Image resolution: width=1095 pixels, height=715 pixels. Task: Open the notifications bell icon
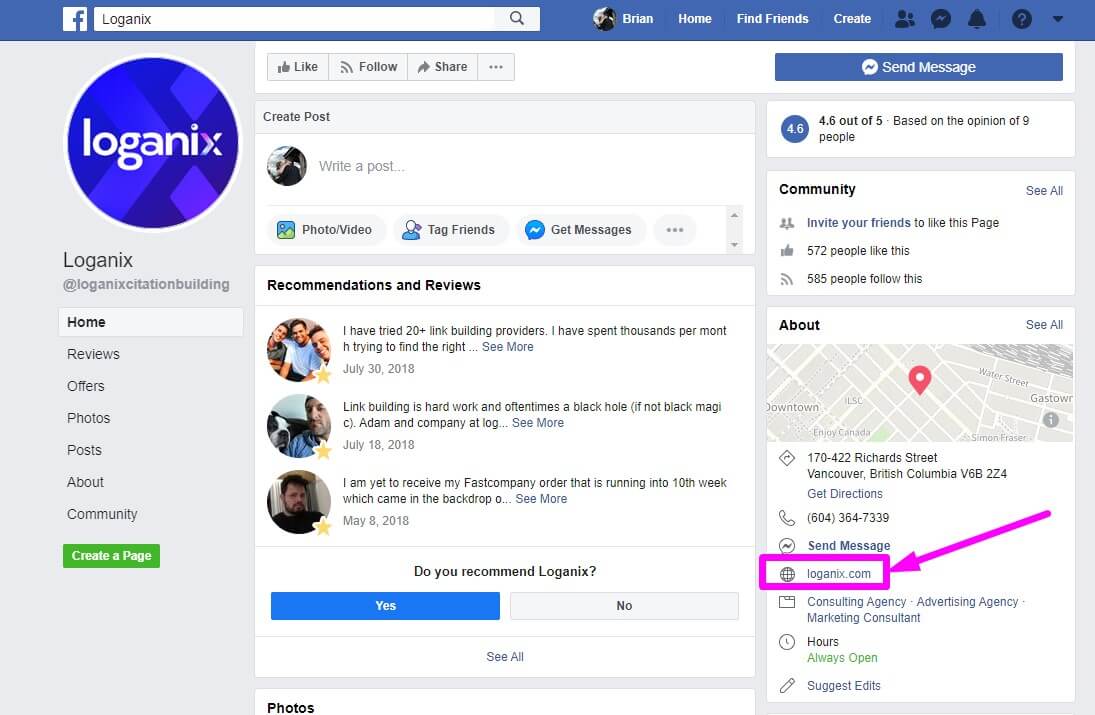(977, 19)
